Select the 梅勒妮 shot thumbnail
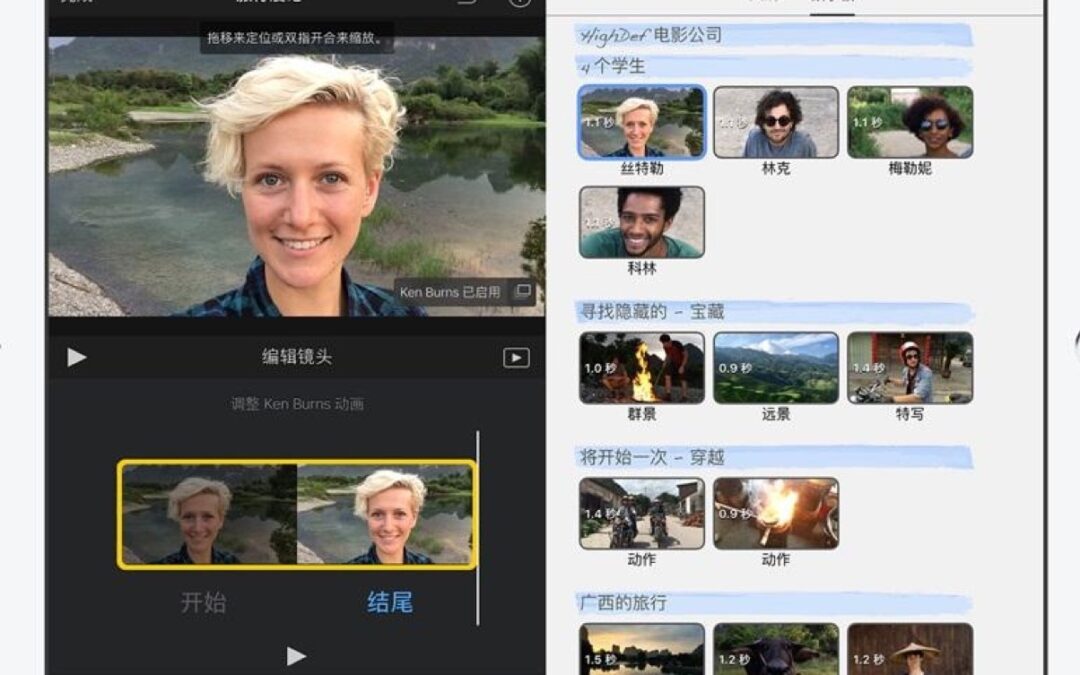Screen dimensions: 1080x675 pyautogui.click(x=910, y=123)
